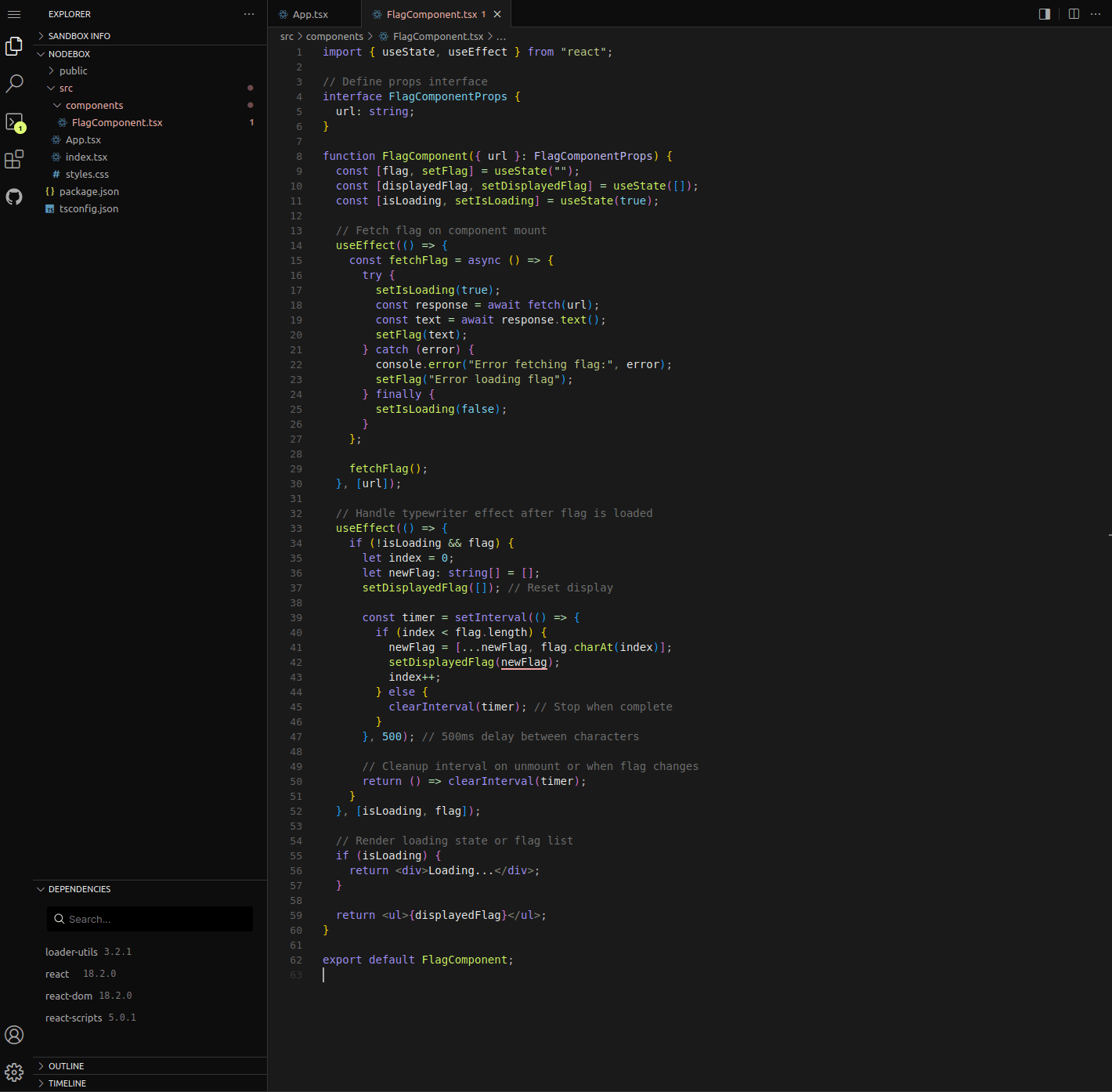The image size is (1112, 1092).
Task: Open App.tsx in the file tree
Action: (x=150, y=139)
